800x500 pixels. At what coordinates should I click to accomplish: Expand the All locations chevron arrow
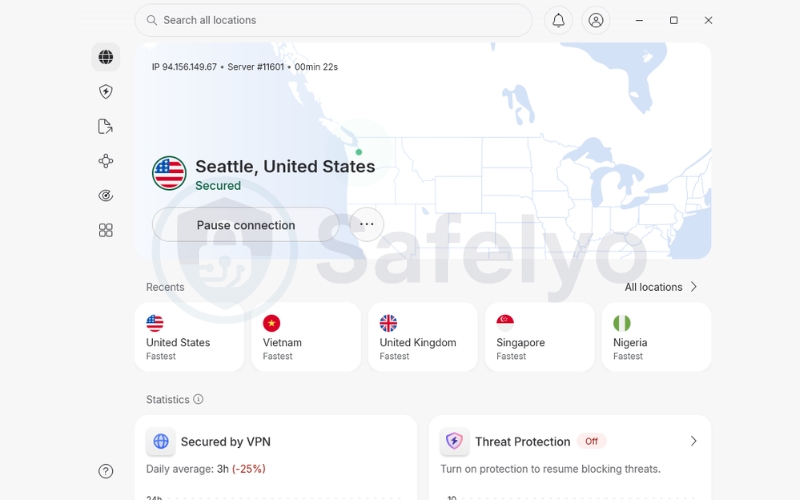click(693, 287)
